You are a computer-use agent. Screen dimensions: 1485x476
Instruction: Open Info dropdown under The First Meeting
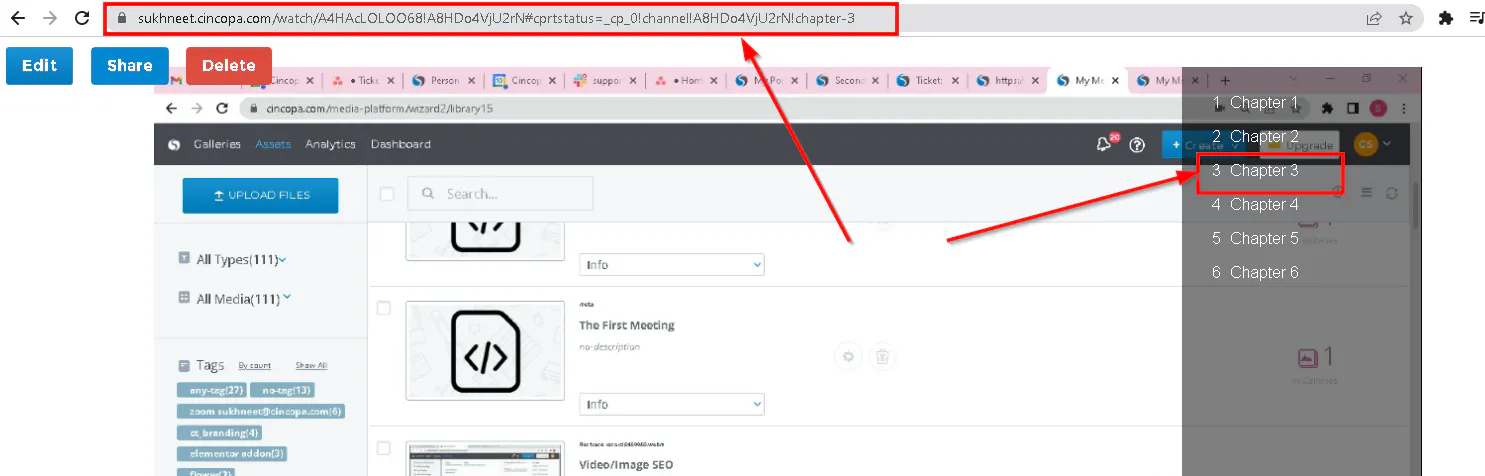tap(672, 404)
